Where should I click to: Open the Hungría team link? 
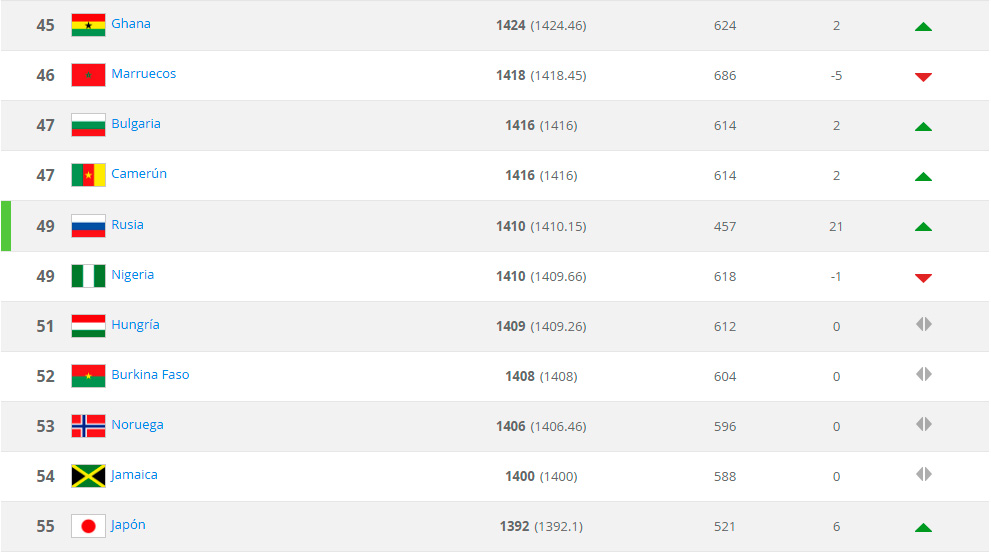click(135, 325)
